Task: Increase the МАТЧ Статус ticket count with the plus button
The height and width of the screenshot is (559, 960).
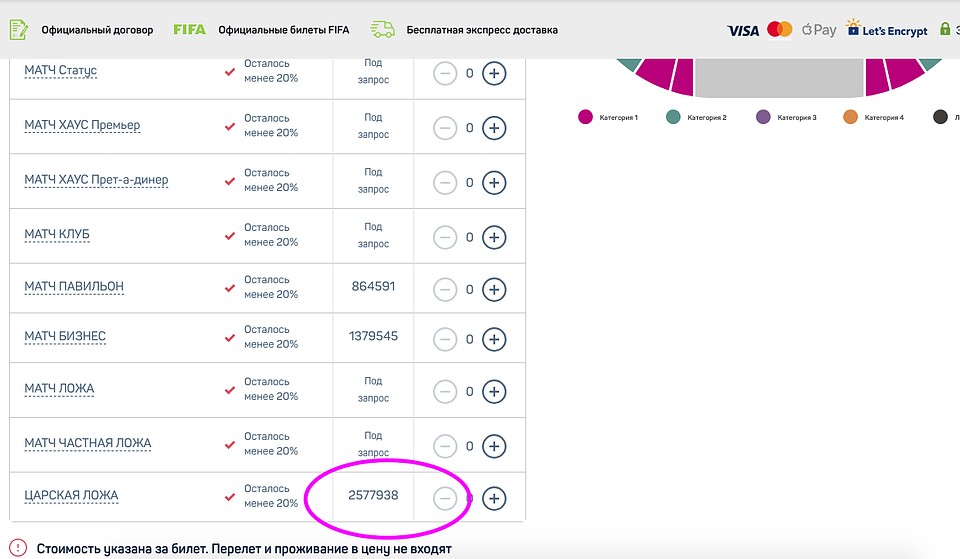Action: (x=494, y=73)
